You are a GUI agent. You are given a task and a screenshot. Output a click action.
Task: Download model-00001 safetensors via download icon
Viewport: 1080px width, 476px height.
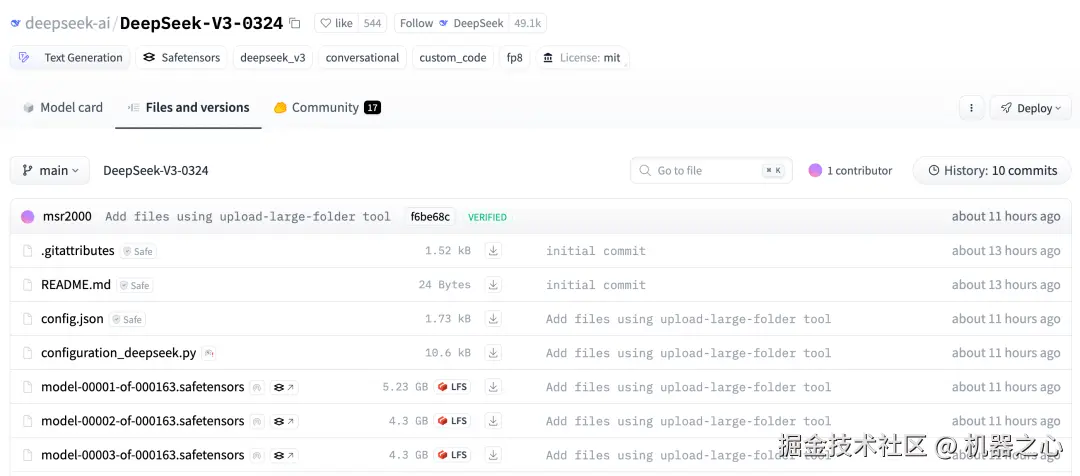493,387
